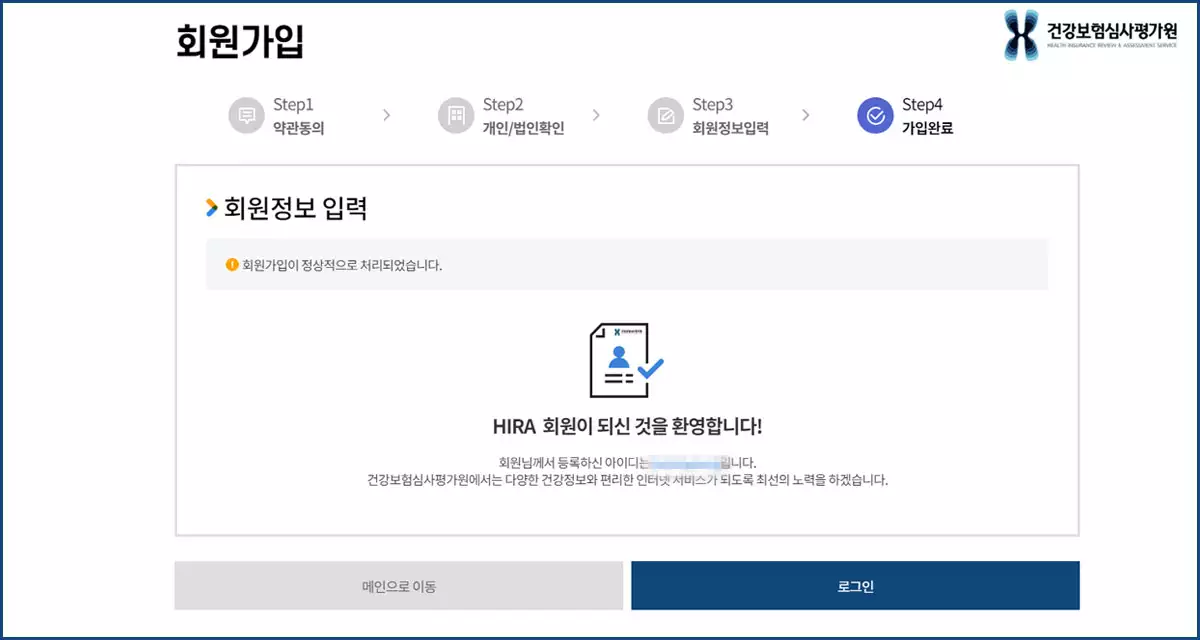Switch to the Step1 약관동의 step
This screenshot has height=640, width=1200.
coord(296,113)
